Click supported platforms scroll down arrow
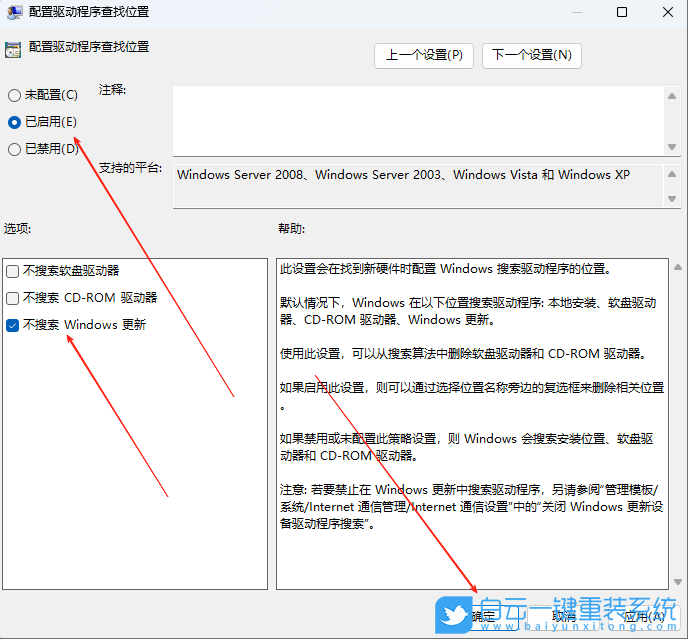Image resolution: width=688 pixels, height=639 pixels. [672, 199]
